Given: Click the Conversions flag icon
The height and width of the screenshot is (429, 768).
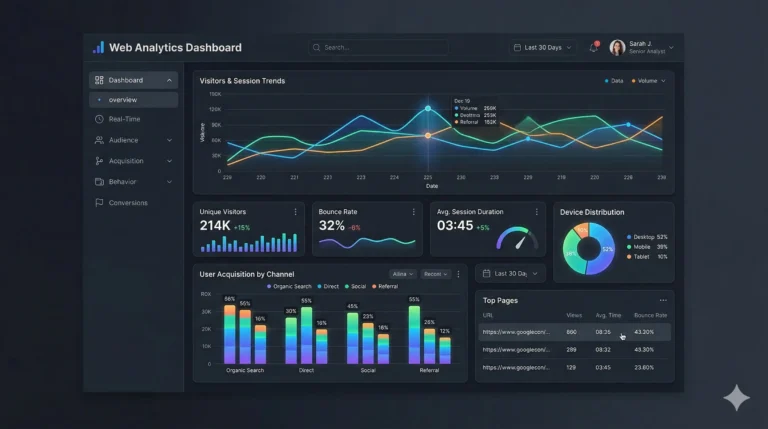Looking at the screenshot, I should [99, 202].
